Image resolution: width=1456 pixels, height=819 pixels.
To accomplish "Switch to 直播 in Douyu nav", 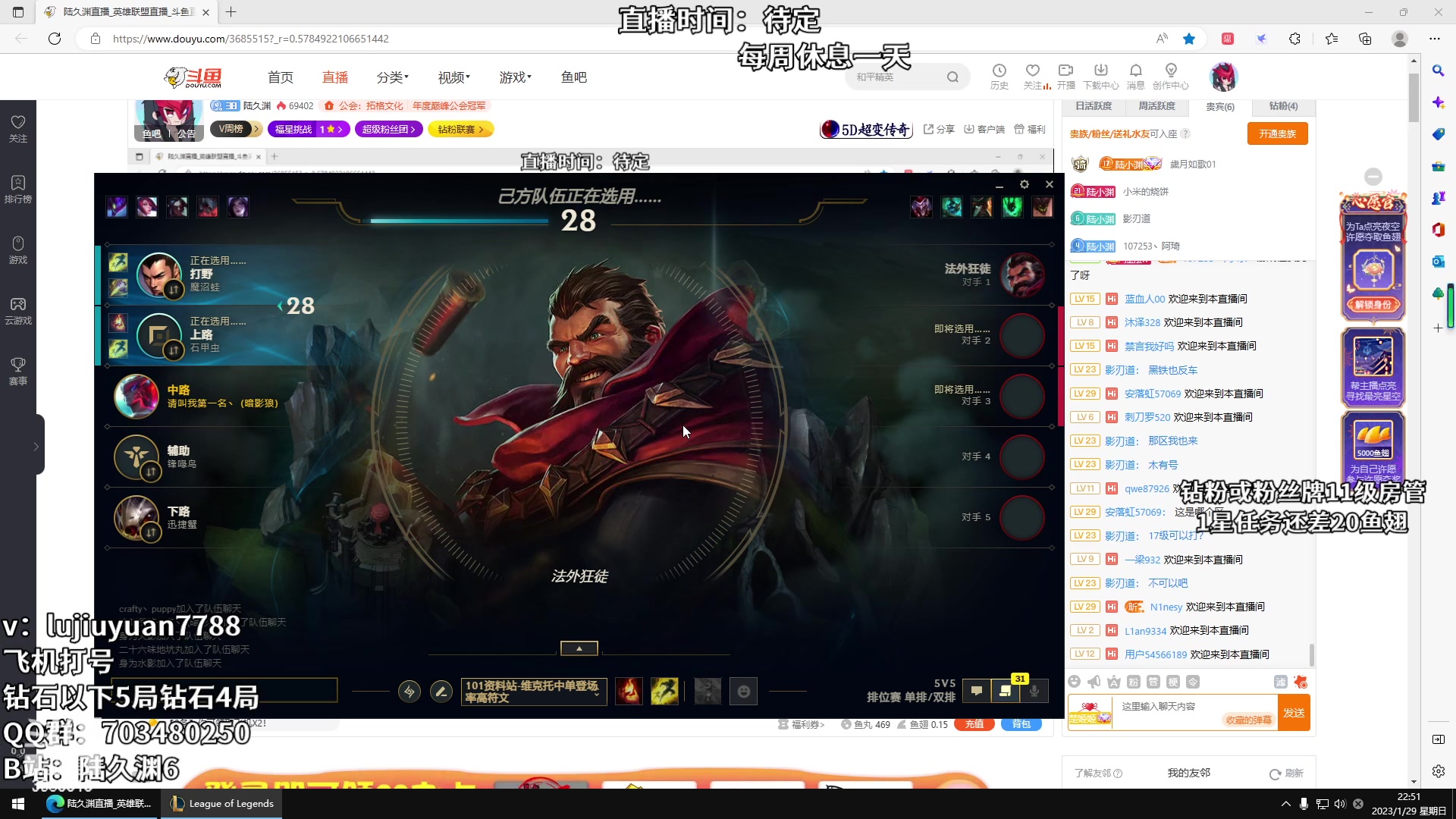I will coord(335,77).
